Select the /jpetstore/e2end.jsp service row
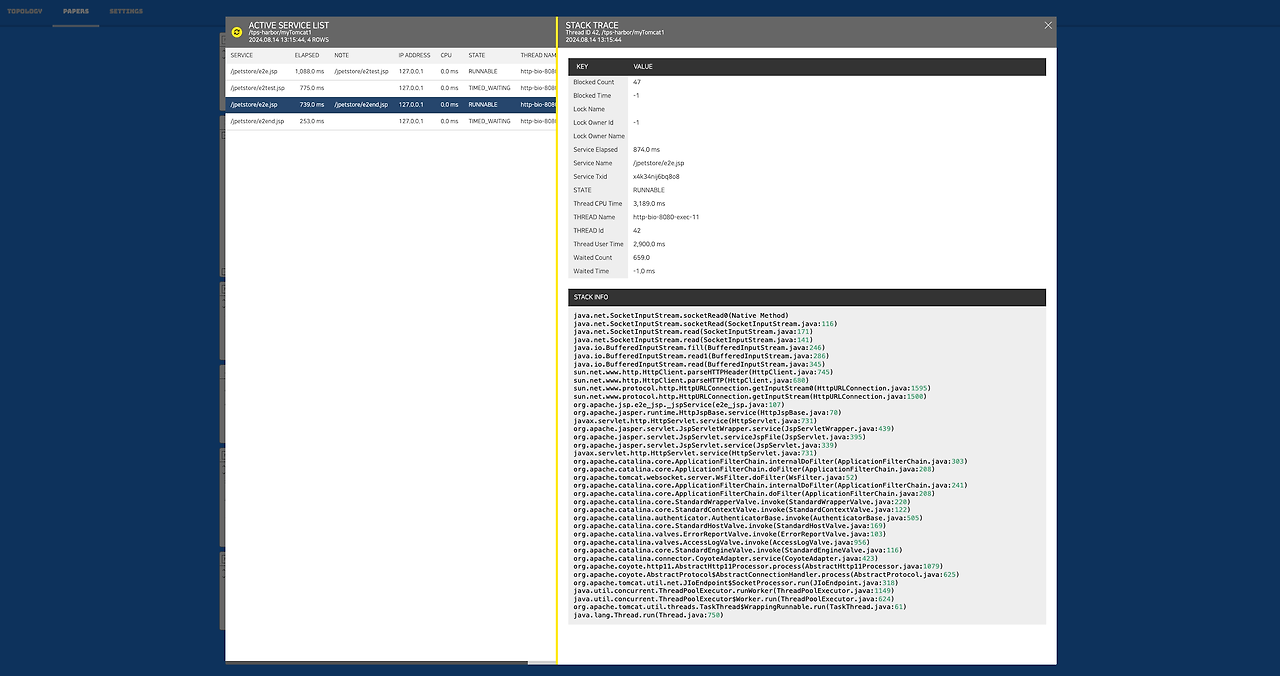Image resolution: width=1280 pixels, height=676 pixels. (391, 121)
